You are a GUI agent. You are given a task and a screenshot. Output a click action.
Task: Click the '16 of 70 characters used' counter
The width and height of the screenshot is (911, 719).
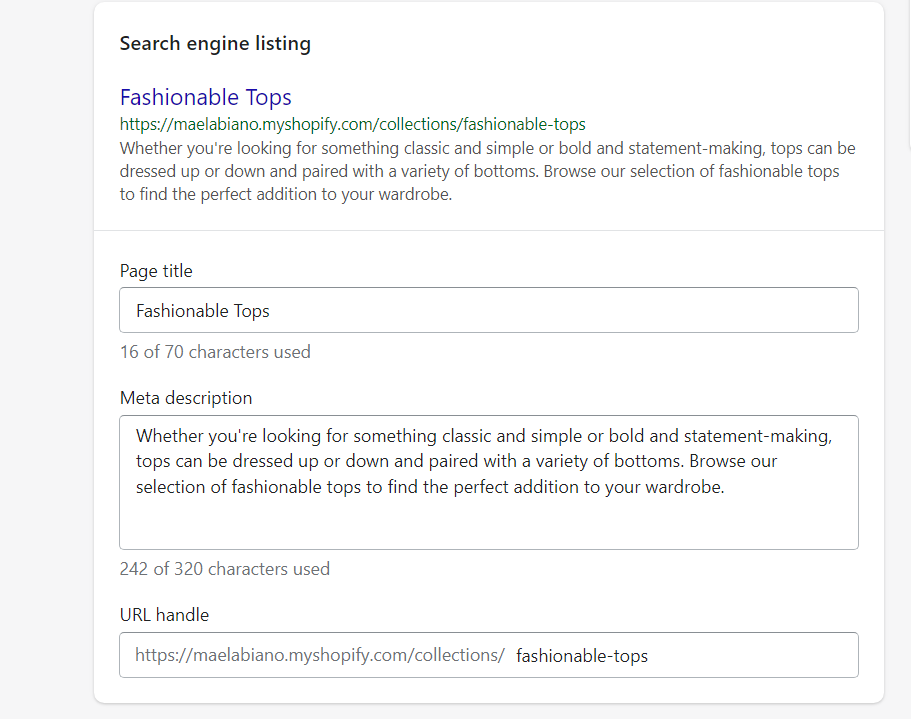[x=215, y=352]
